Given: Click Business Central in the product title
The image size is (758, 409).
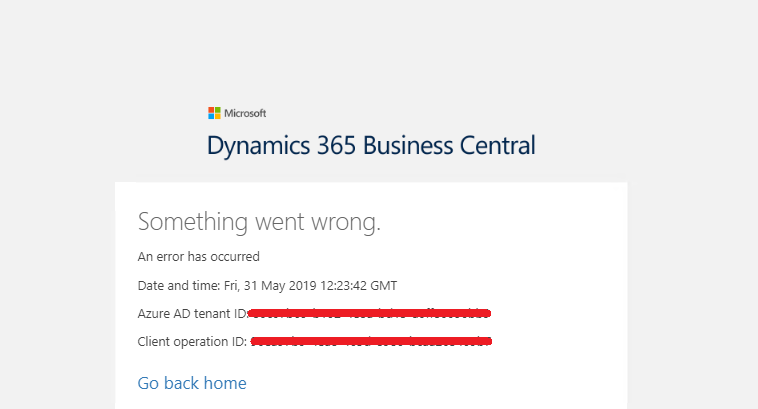Looking at the screenshot, I should click(x=449, y=145).
